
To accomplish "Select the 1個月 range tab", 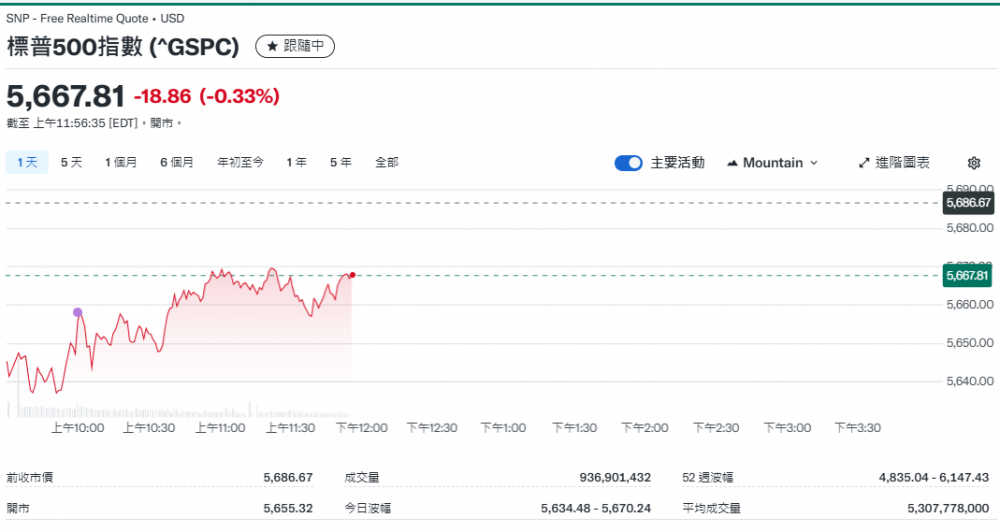I will coord(121,162).
